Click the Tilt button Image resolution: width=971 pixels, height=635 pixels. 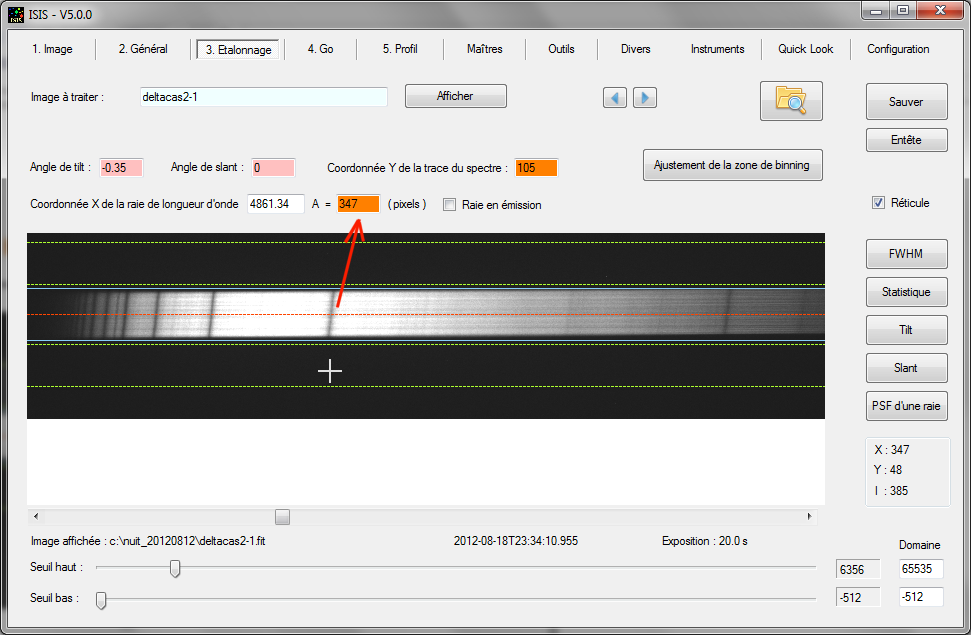pos(906,330)
